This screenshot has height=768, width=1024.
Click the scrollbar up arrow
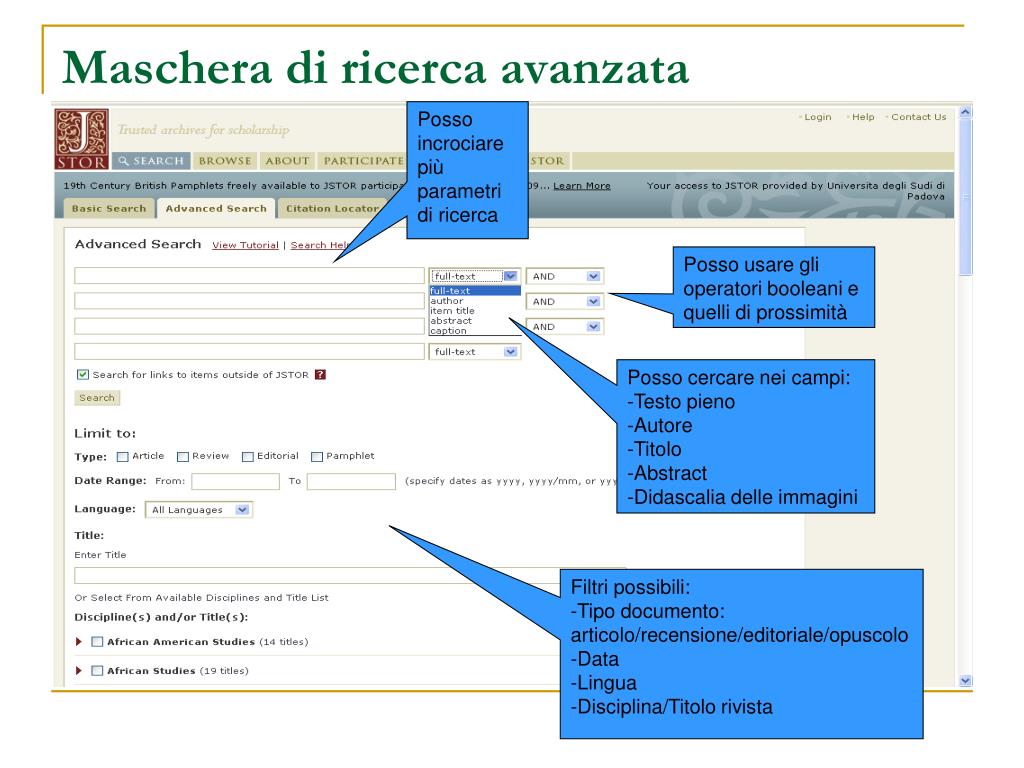click(965, 112)
